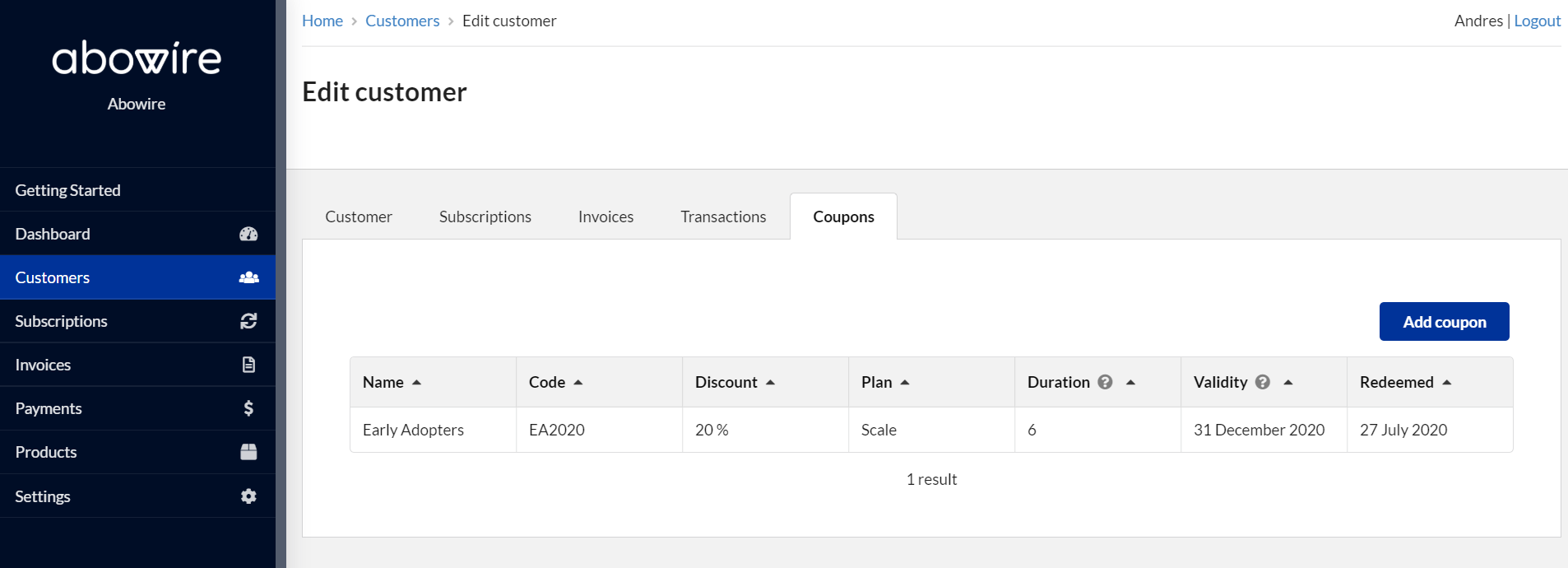Screen dimensions: 1568x568
Task: Open Settings in the sidebar menu
Action: 137,496
